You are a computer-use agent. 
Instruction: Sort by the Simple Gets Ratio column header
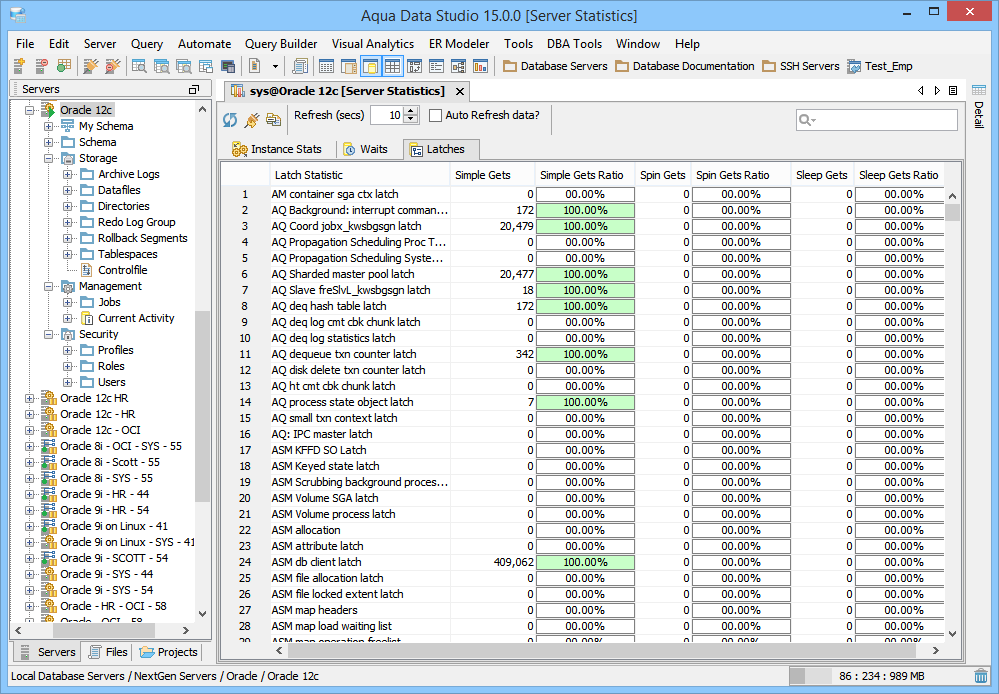click(x=583, y=175)
